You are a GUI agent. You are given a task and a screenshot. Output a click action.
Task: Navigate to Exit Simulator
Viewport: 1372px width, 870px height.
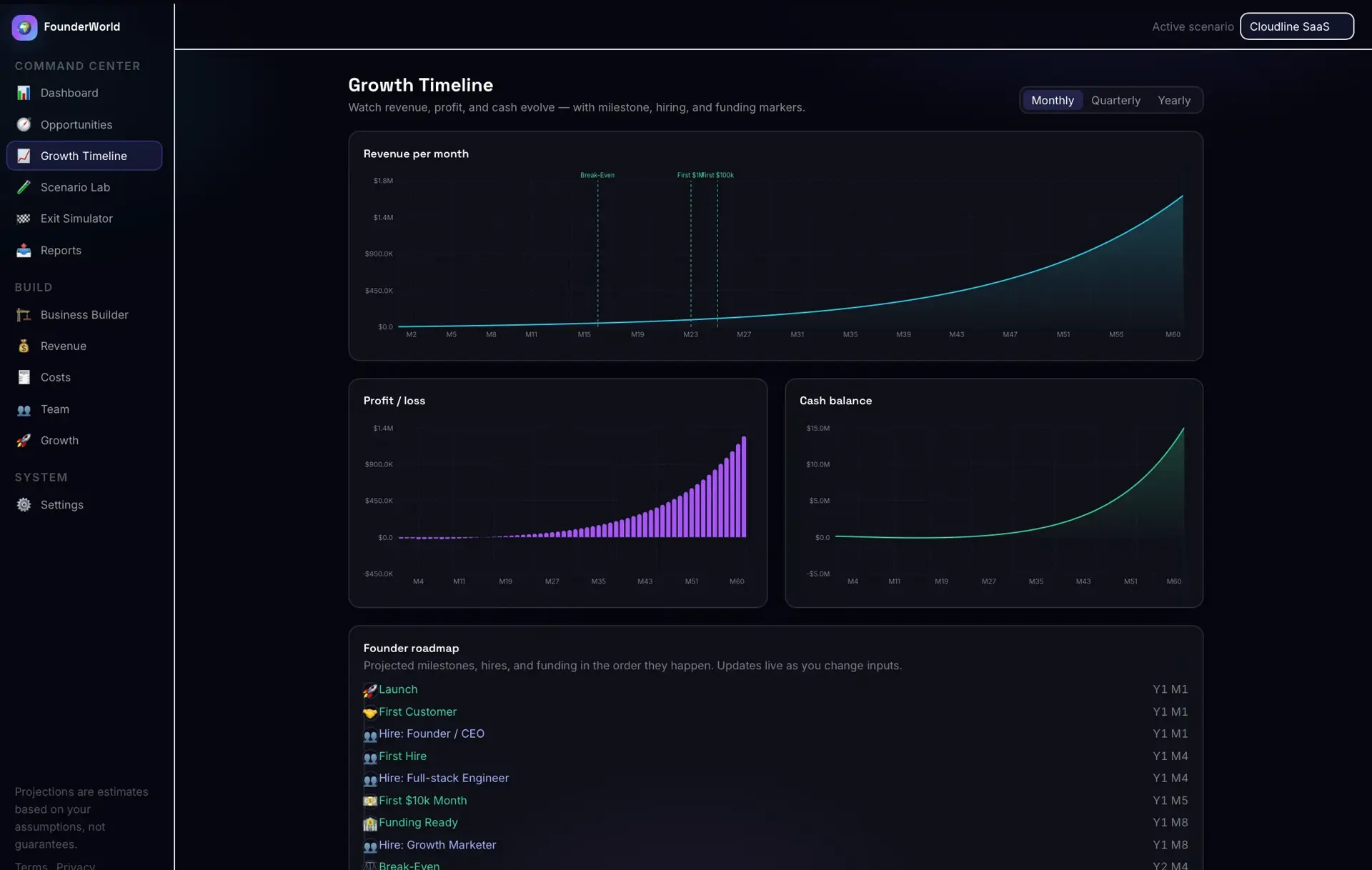click(x=84, y=219)
